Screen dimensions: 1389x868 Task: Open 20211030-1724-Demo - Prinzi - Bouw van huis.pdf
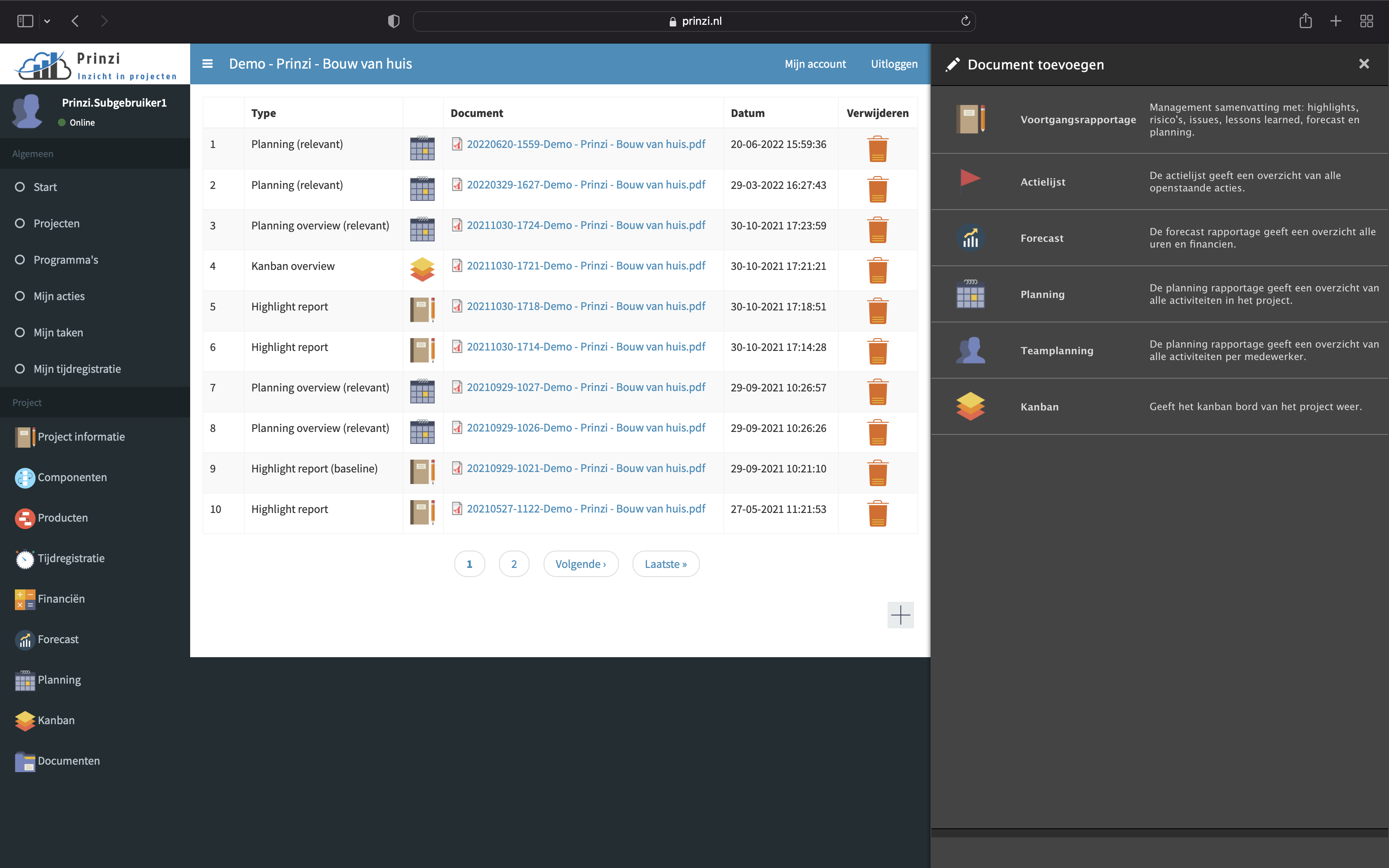[586, 225]
